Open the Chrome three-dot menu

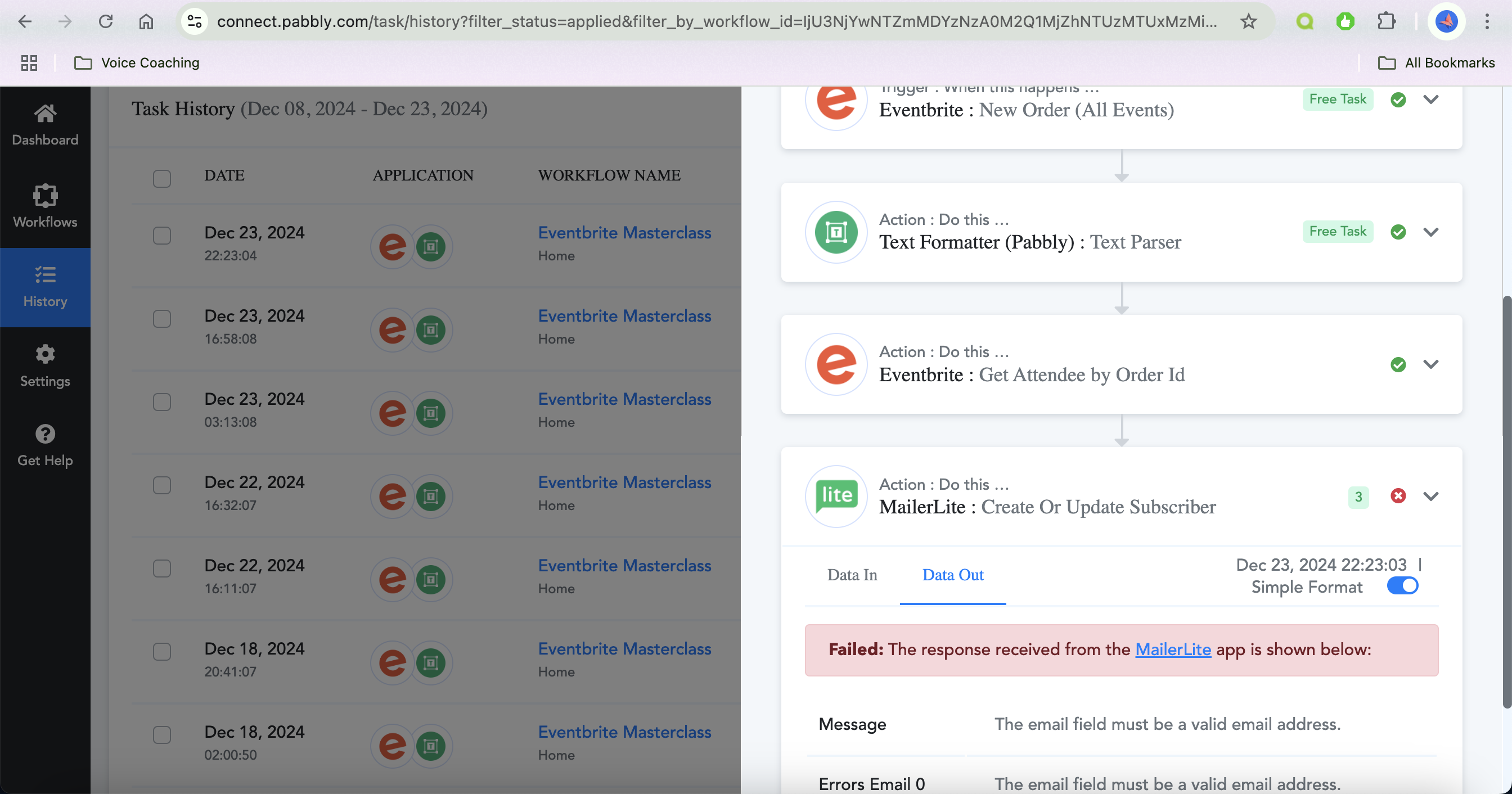[1487, 22]
